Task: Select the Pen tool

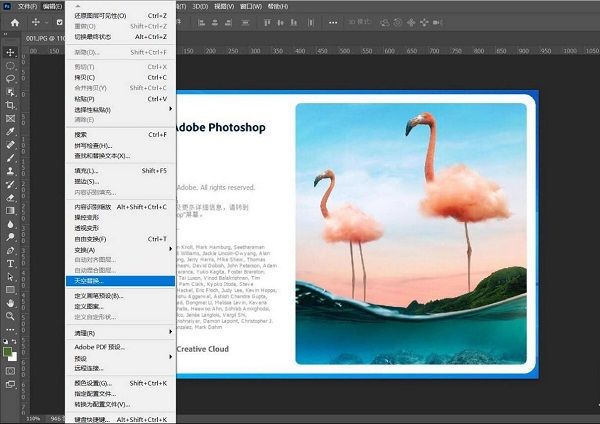Action: [x=11, y=250]
